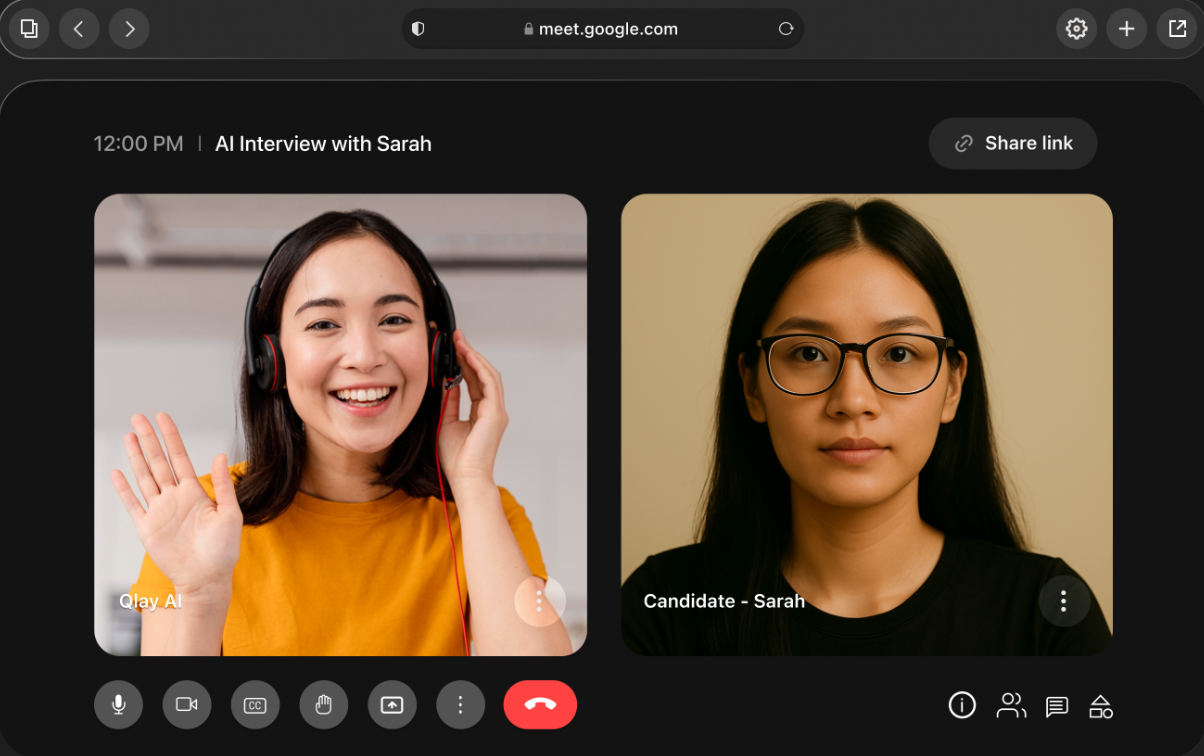Open options menu on Qlay AI tile
Viewport: 1204px width, 756px height.
coord(540,601)
